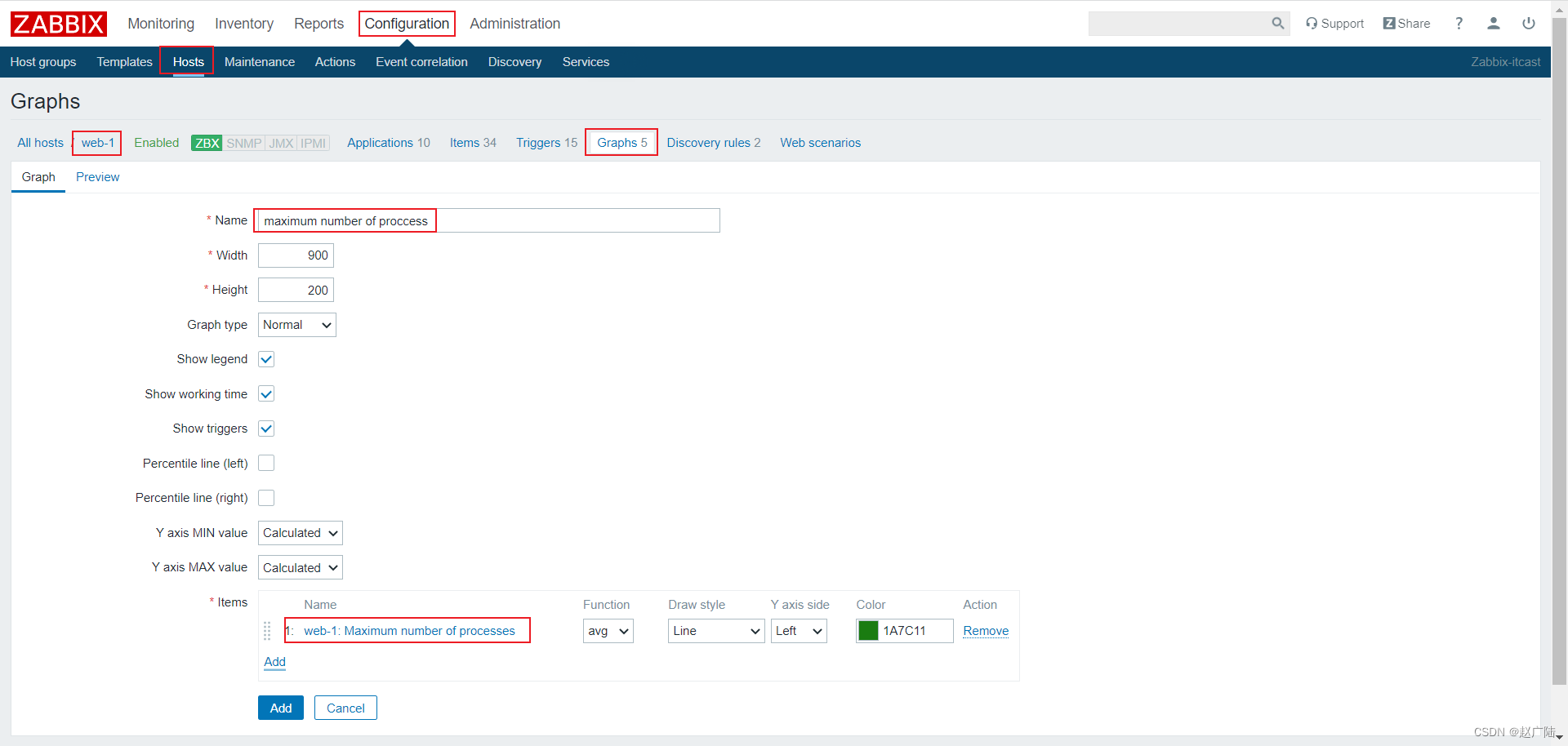Click the Zabbix logo
Screen dimensions: 1568x746
click(59, 24)
